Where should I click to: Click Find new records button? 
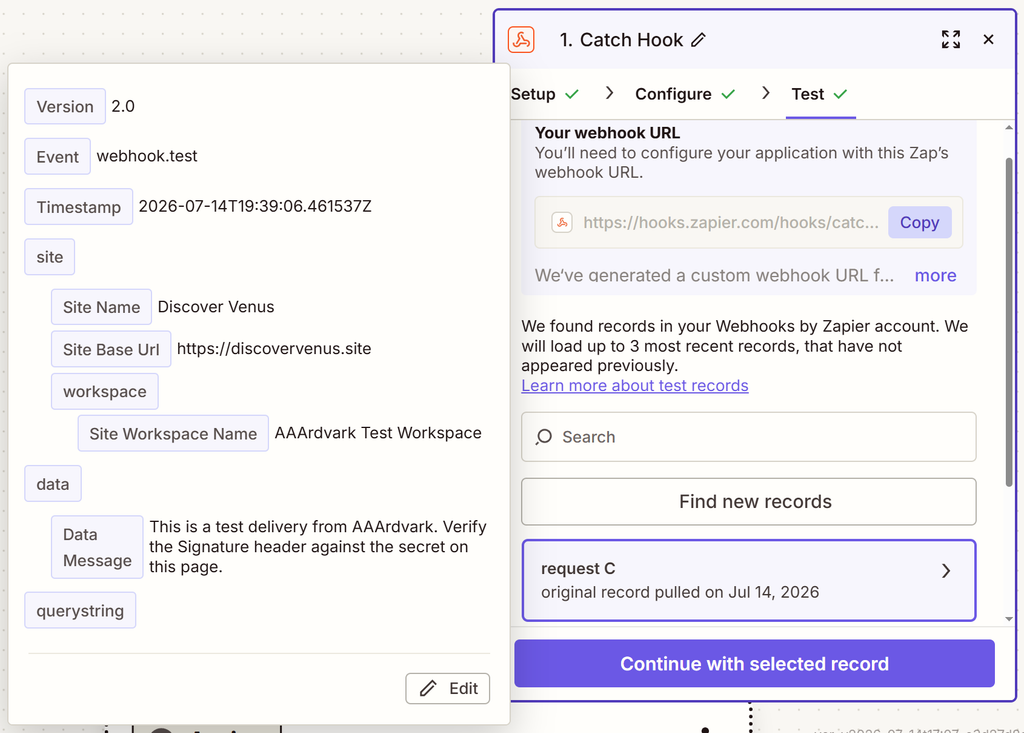click(748, 502)
